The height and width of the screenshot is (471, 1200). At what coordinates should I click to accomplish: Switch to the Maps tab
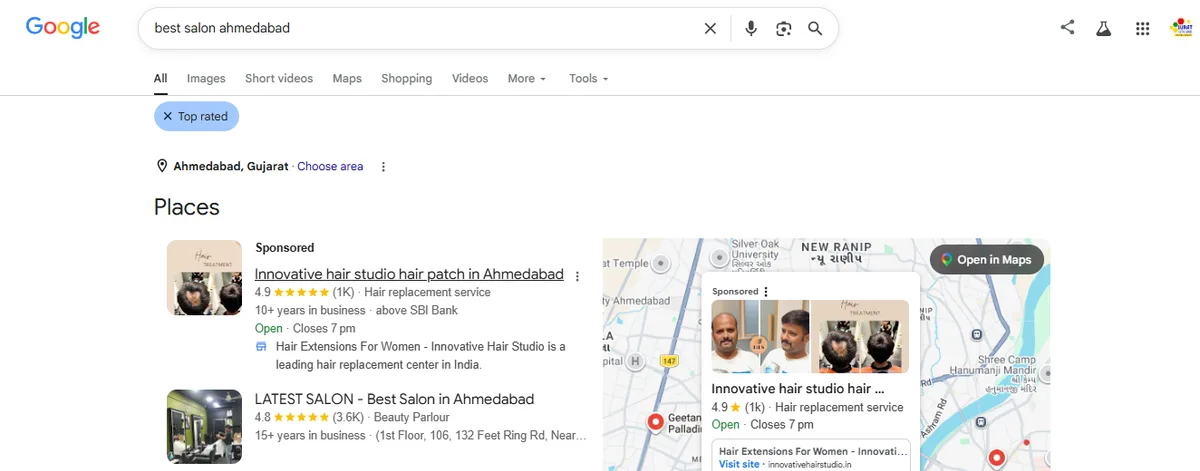coord(347,78)
